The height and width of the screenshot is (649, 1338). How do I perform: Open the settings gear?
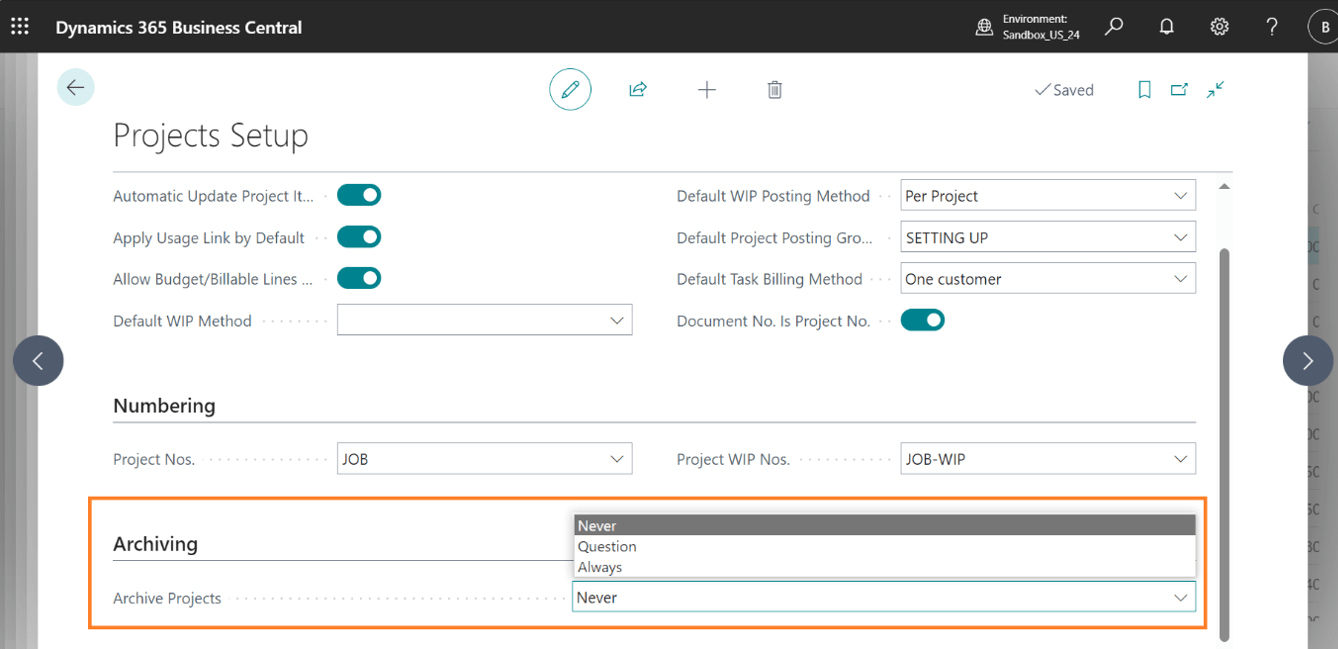pos(1219,27)
